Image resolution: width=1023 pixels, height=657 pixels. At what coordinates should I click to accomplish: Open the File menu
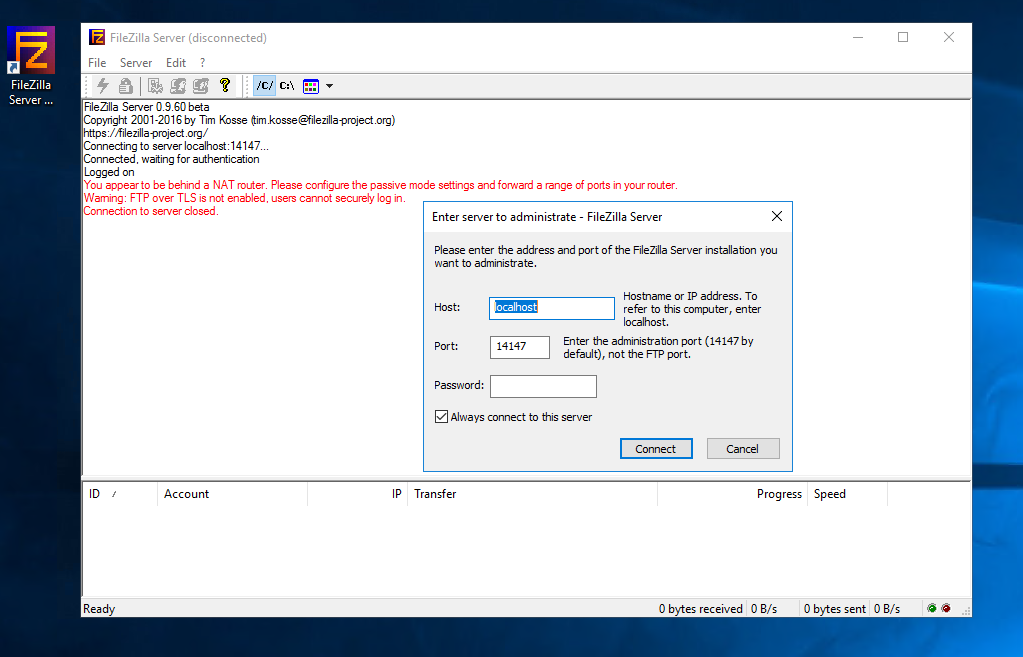tap(97, 63)
